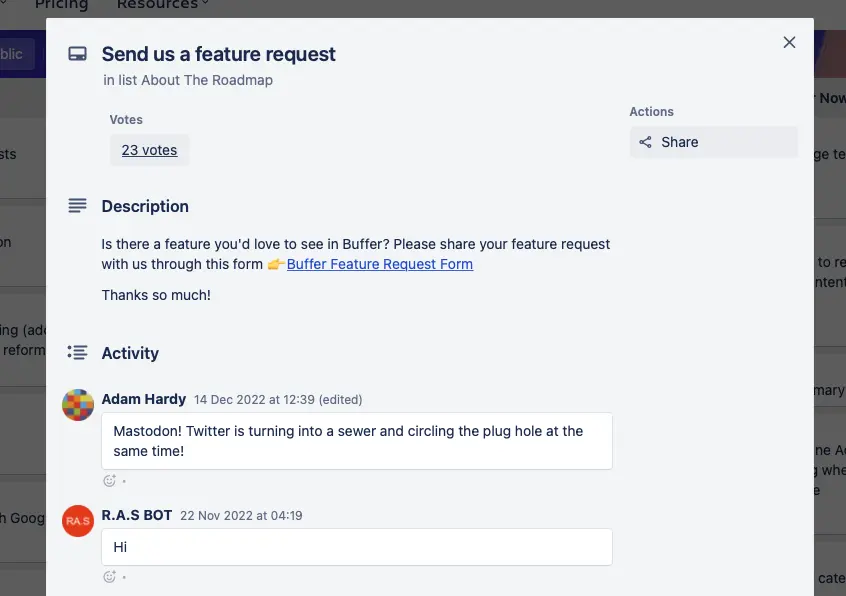This screenshot has height=596, width=846.
Task: Click the Activity list icon
Action: pyautogui.click(x=77, y=353)
